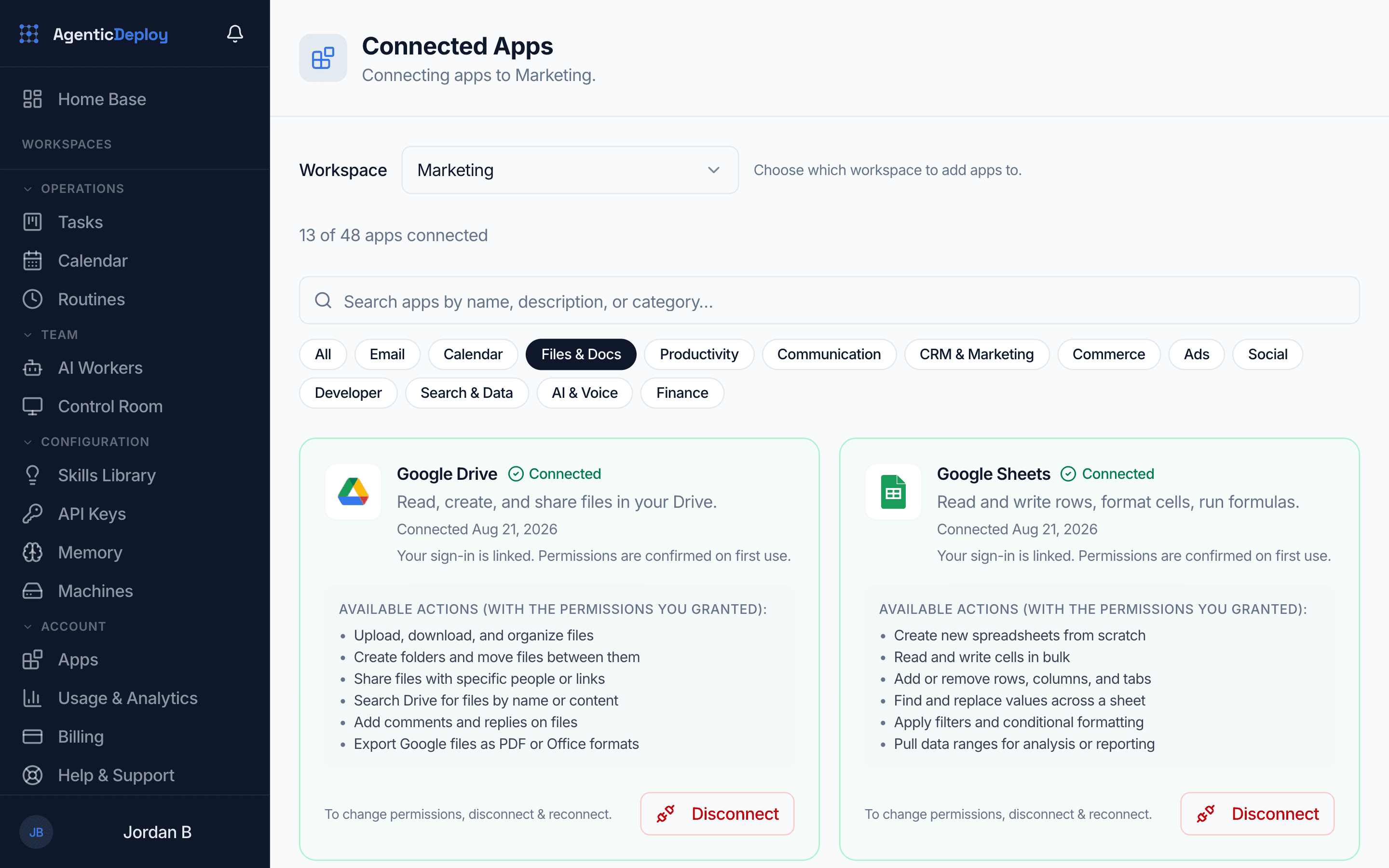Filter apps by Email category
Screen dimensions: 1389x868
tap(387, 354)
